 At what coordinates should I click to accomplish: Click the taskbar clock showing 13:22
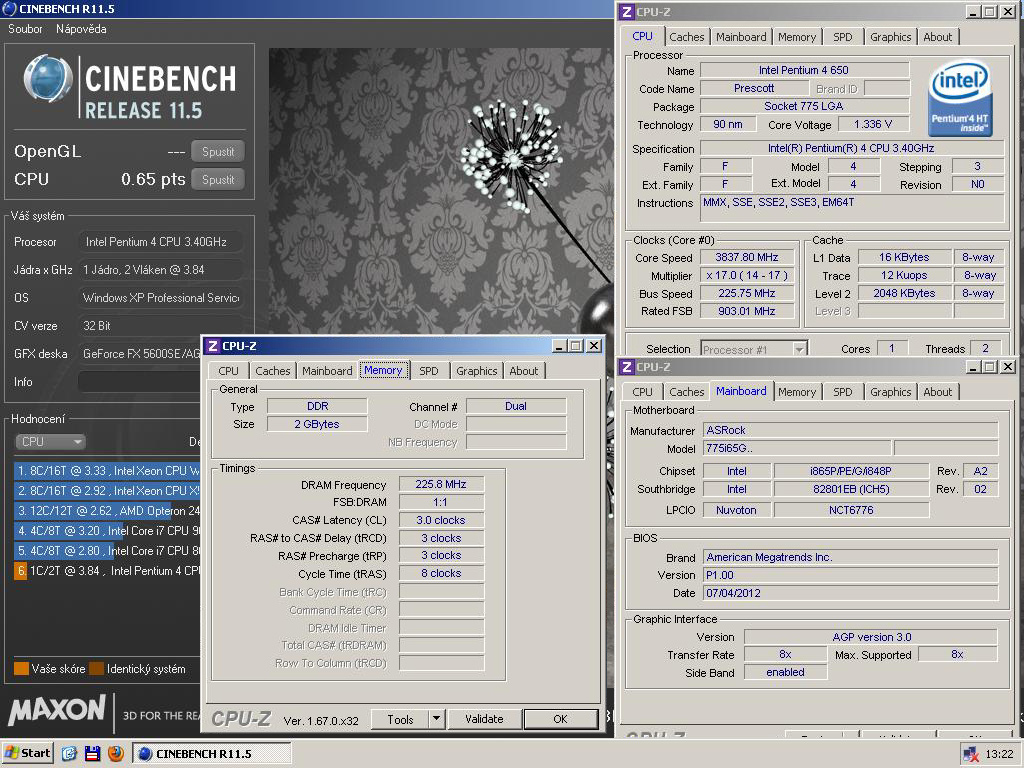click(x=999, y=754)
